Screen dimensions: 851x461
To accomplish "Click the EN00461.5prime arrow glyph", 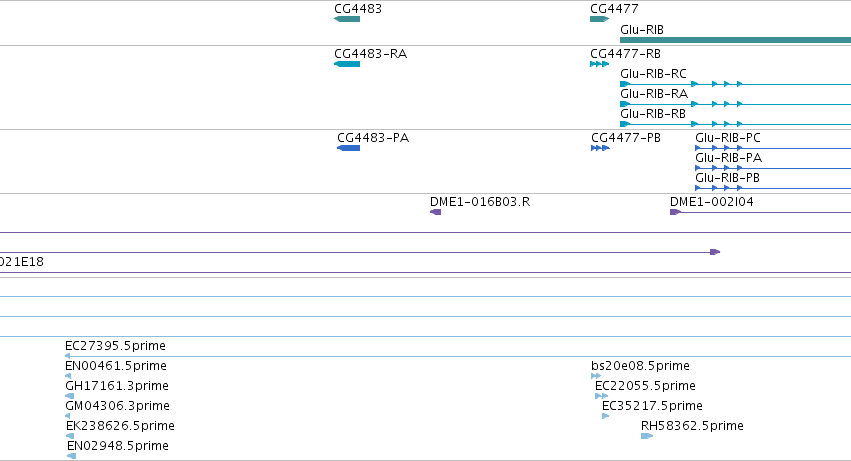I will (x=68, y=376).
